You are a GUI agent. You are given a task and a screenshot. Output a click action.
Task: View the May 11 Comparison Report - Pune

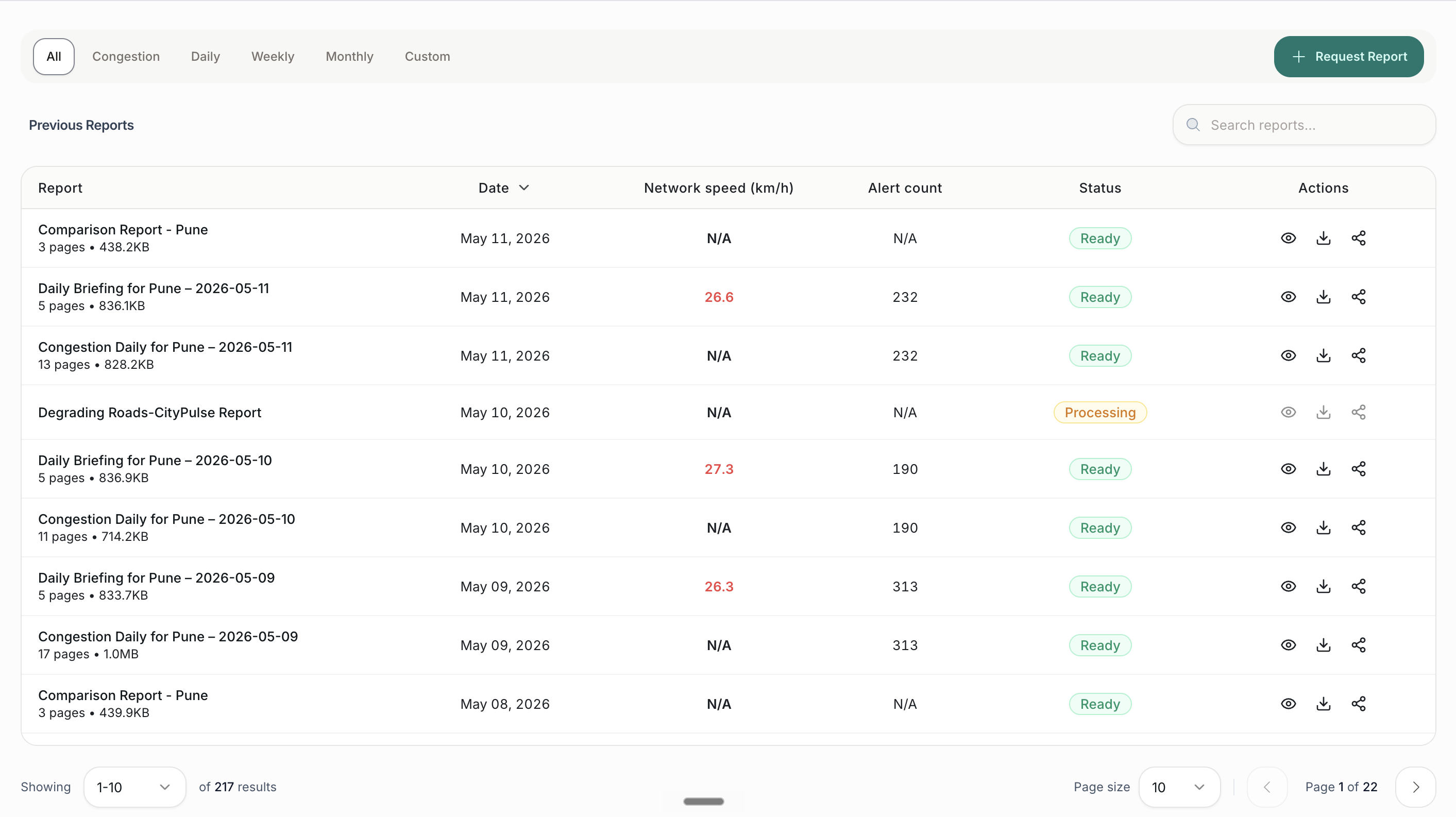click(1288, 238)
